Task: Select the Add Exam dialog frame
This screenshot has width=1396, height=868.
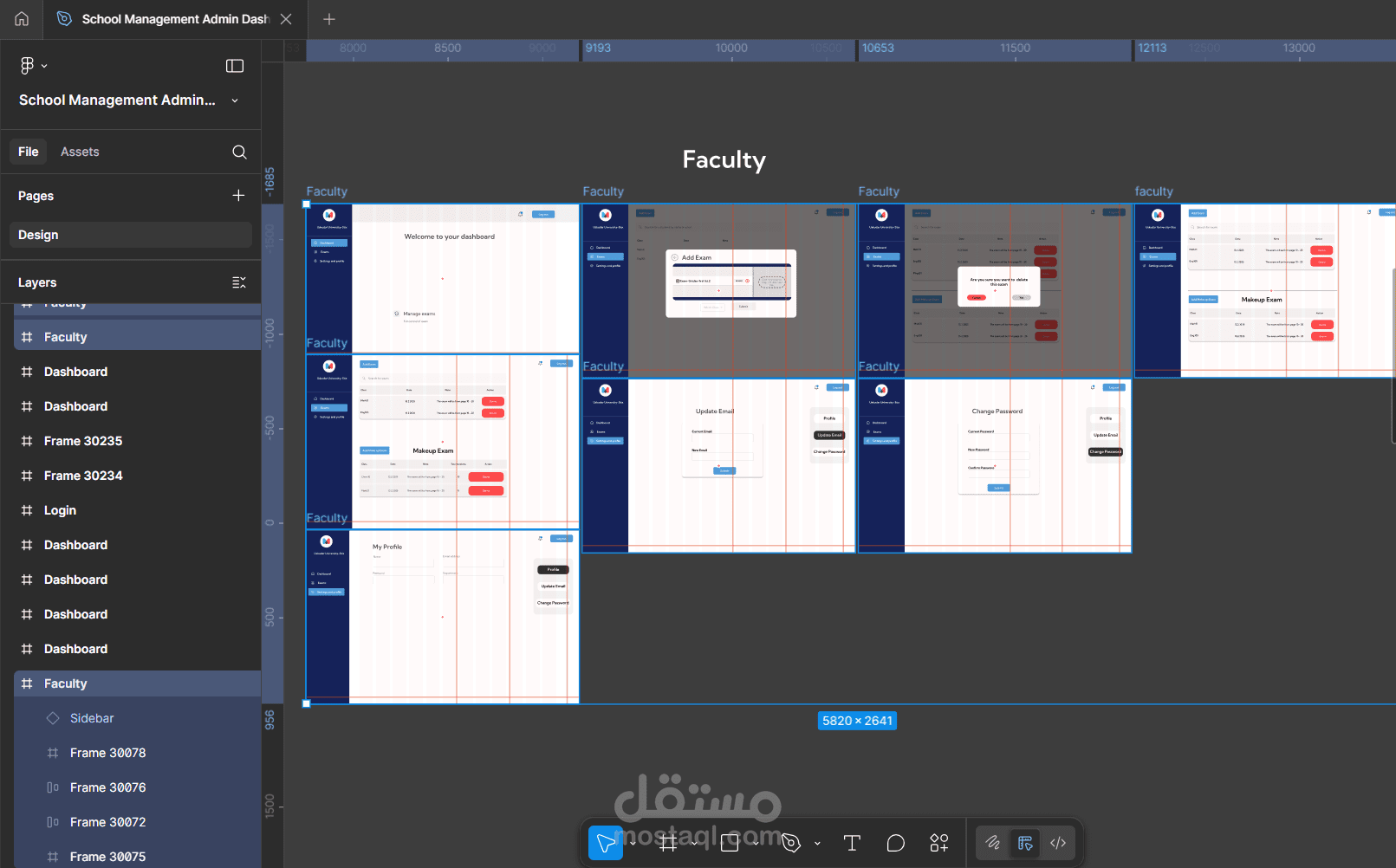Action: pyautogui.click(x=718, y=291)
